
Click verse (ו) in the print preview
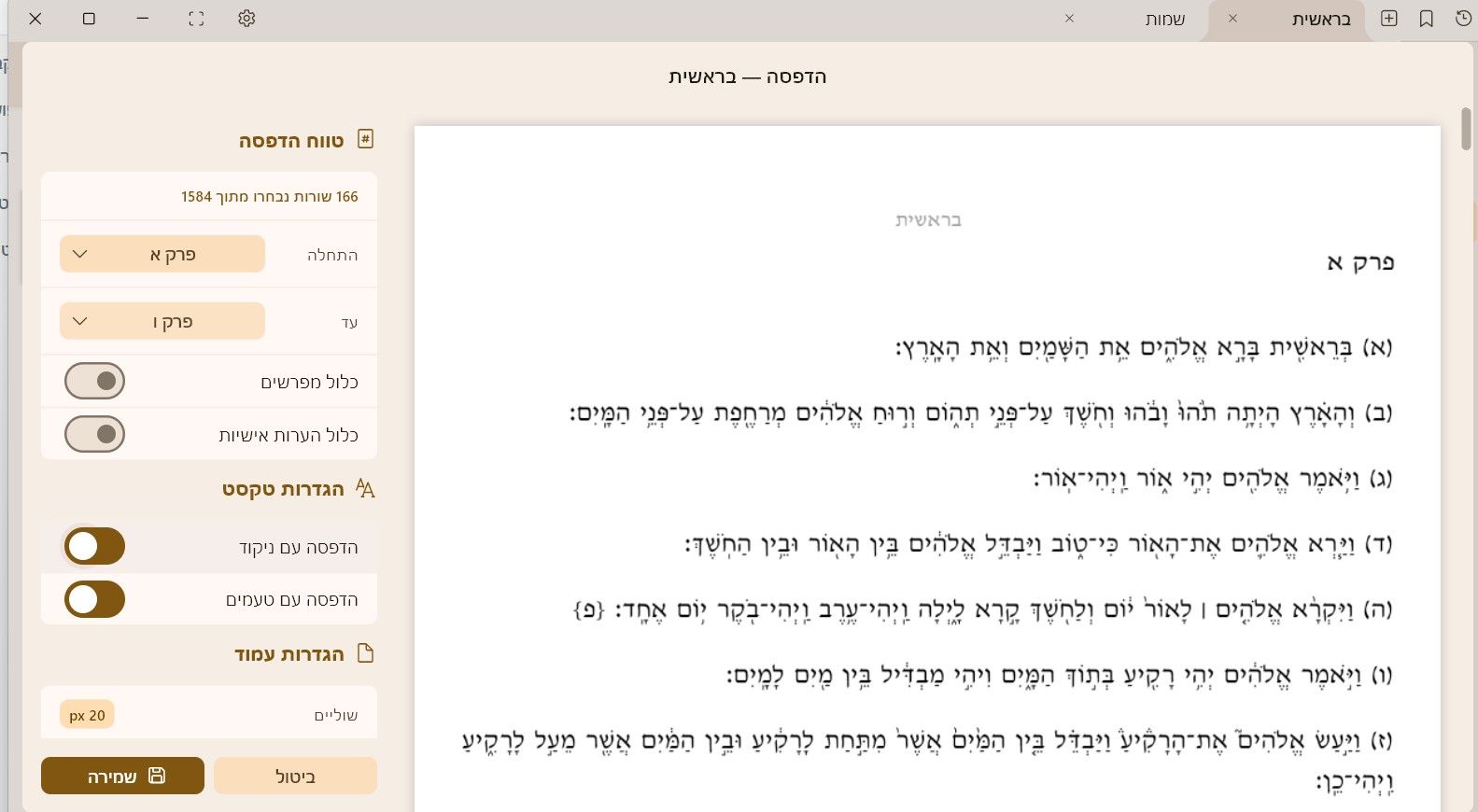coord(1061,675)
